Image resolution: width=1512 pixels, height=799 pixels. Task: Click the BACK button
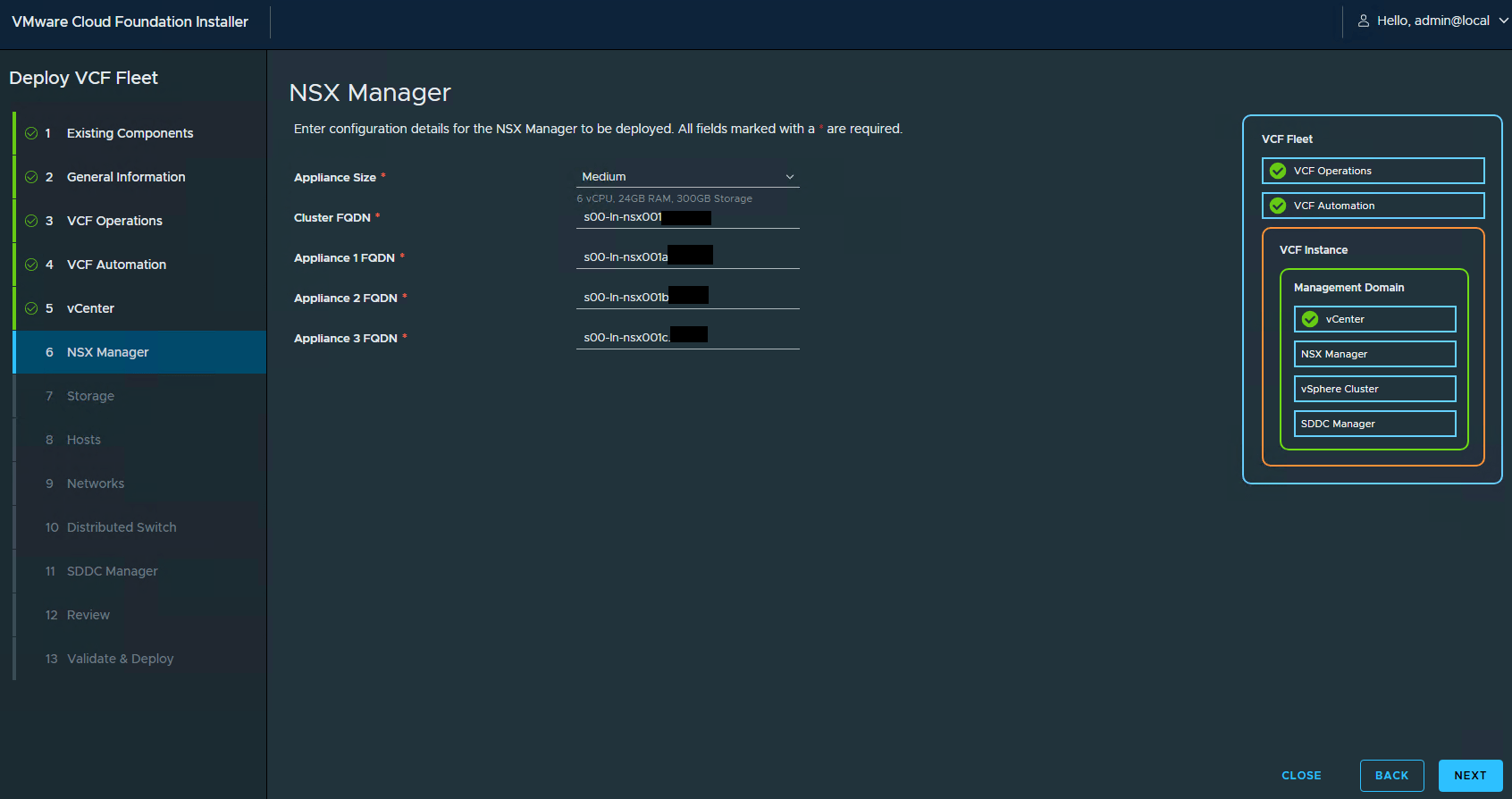pos(1392,776)
